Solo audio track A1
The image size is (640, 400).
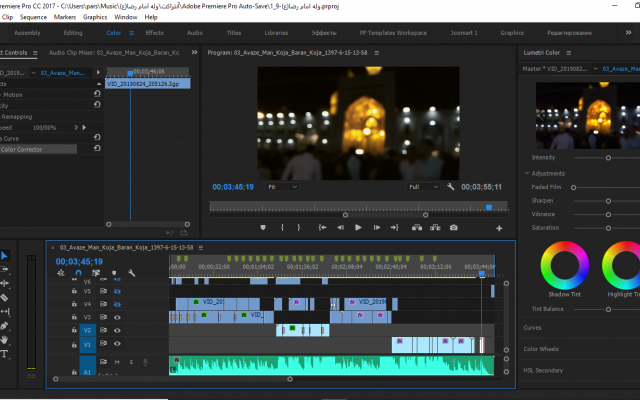(x=131, y=362)
